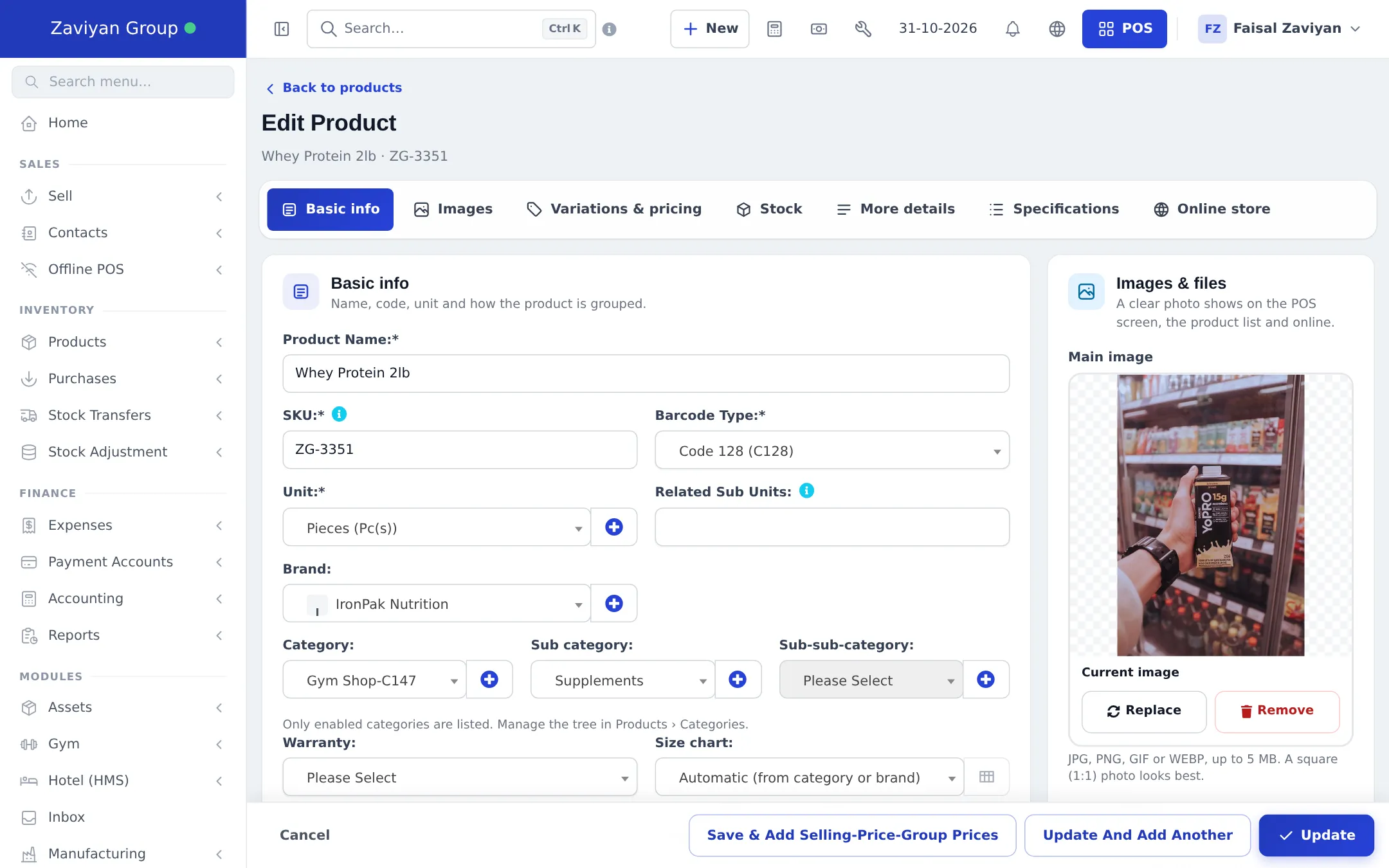This screenshot has width=1389, height=868.
Task: Open Inbox in the sidebar
Action: pyautogui.click(x=123, y=817)
